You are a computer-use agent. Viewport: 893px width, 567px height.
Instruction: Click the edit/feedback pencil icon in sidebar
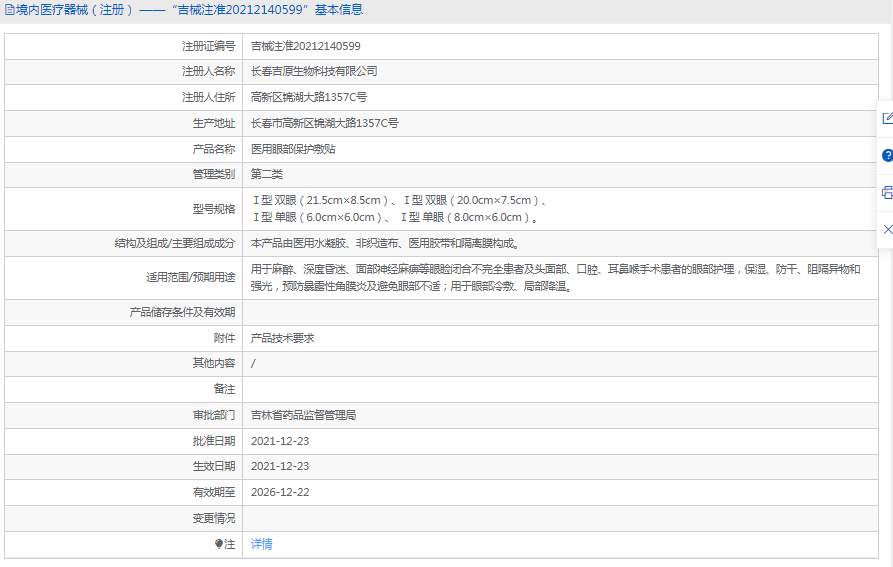tap(886, 118)
